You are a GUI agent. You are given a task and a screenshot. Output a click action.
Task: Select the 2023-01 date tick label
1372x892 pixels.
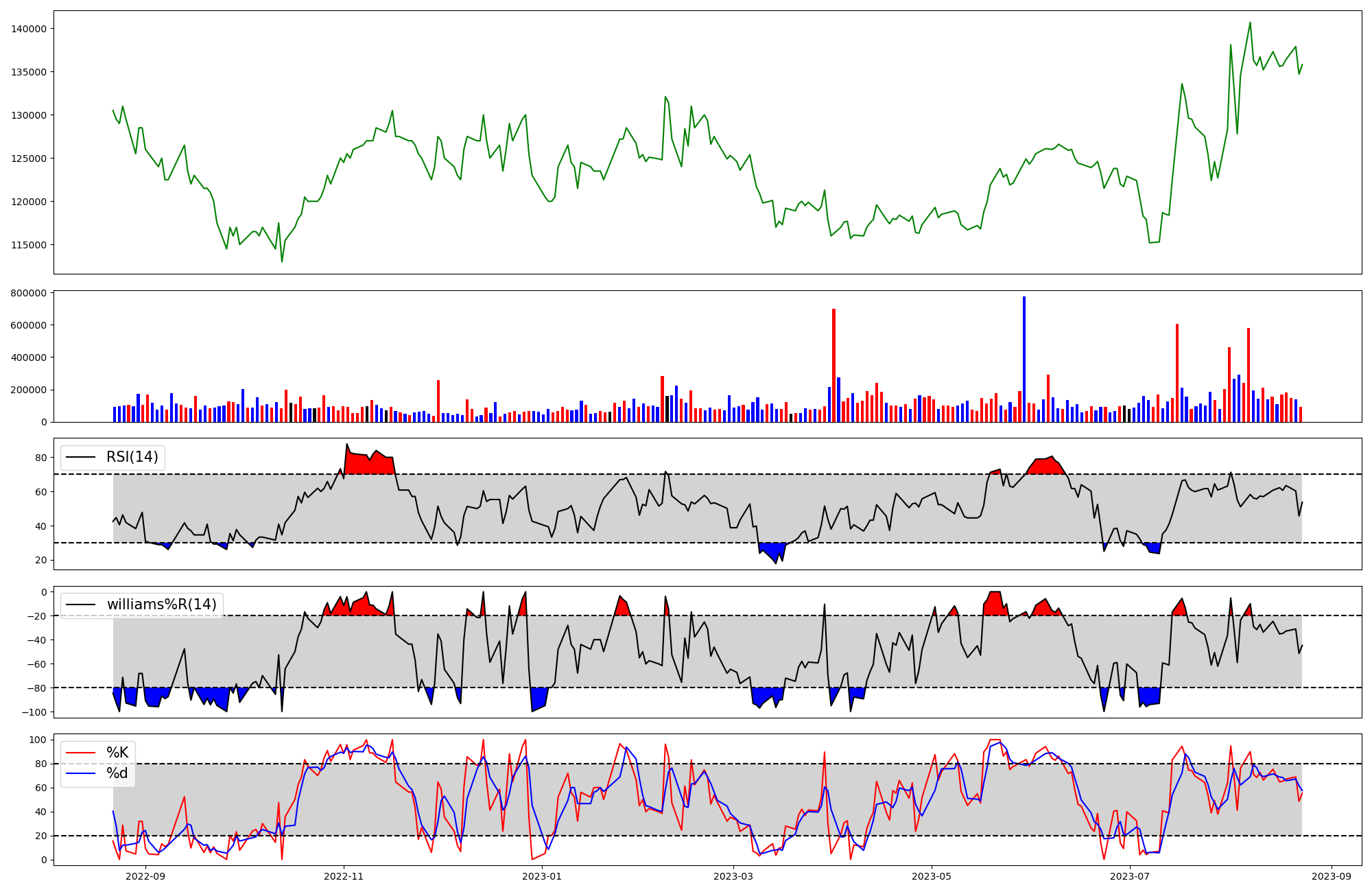542,876
